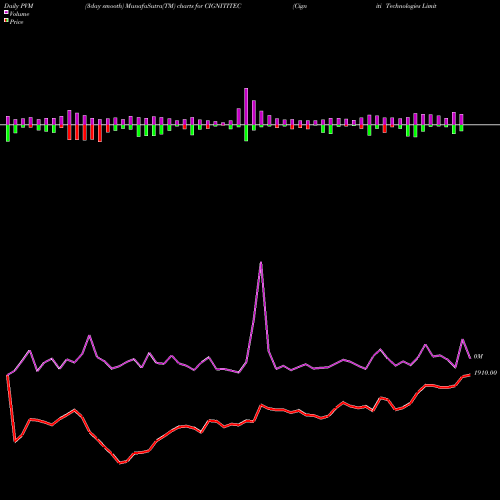This screenshot has width=500, height=500.
Task: Click the Volume legend color swatch
Action: tap(6, 13)
